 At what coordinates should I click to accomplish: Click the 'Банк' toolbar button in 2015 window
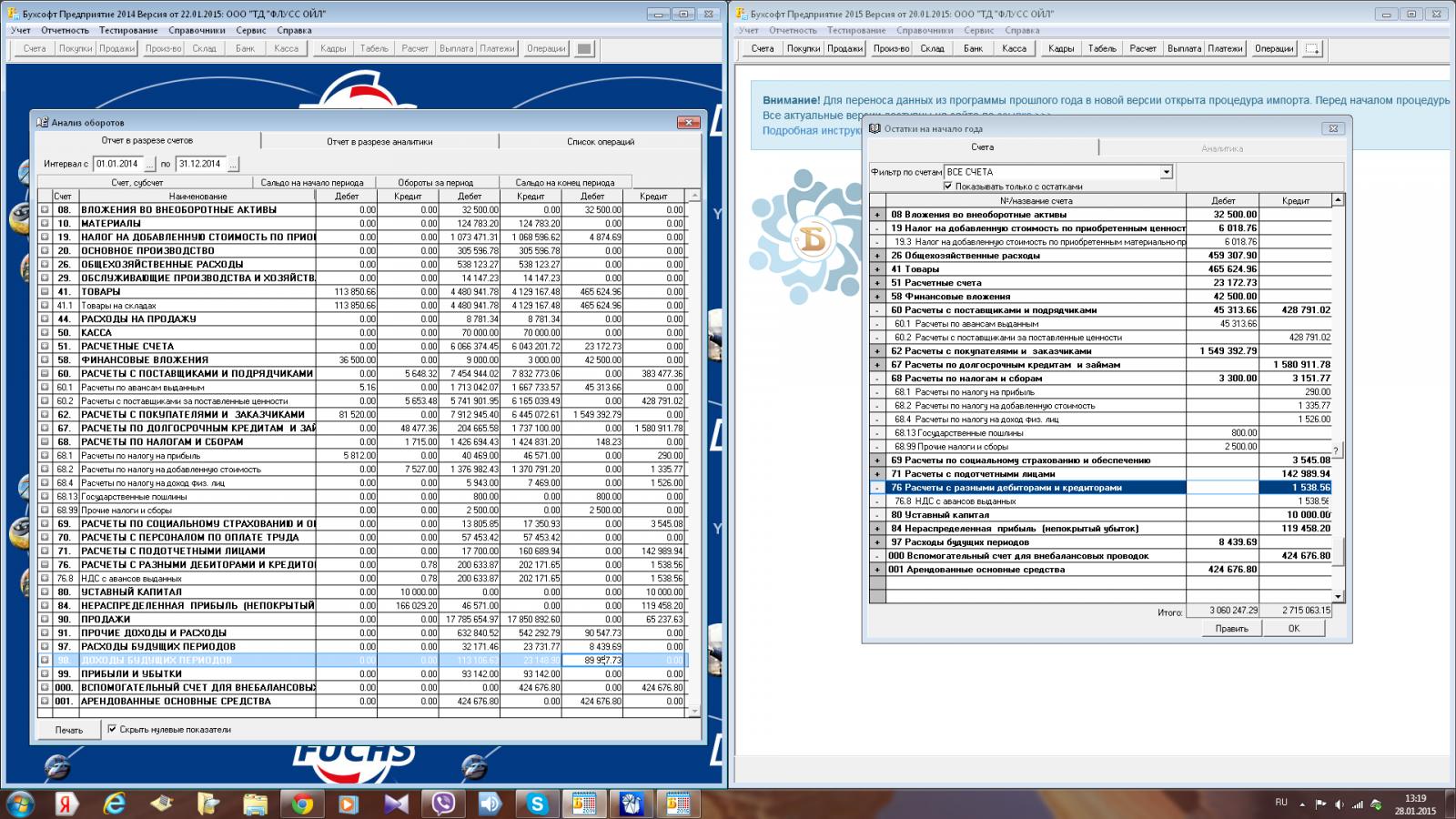tap(973, 48)
